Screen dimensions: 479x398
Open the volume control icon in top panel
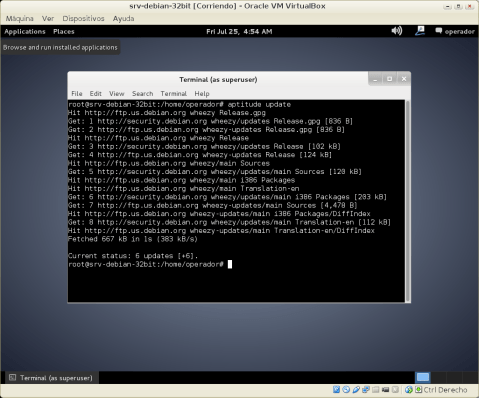point(397,31)
